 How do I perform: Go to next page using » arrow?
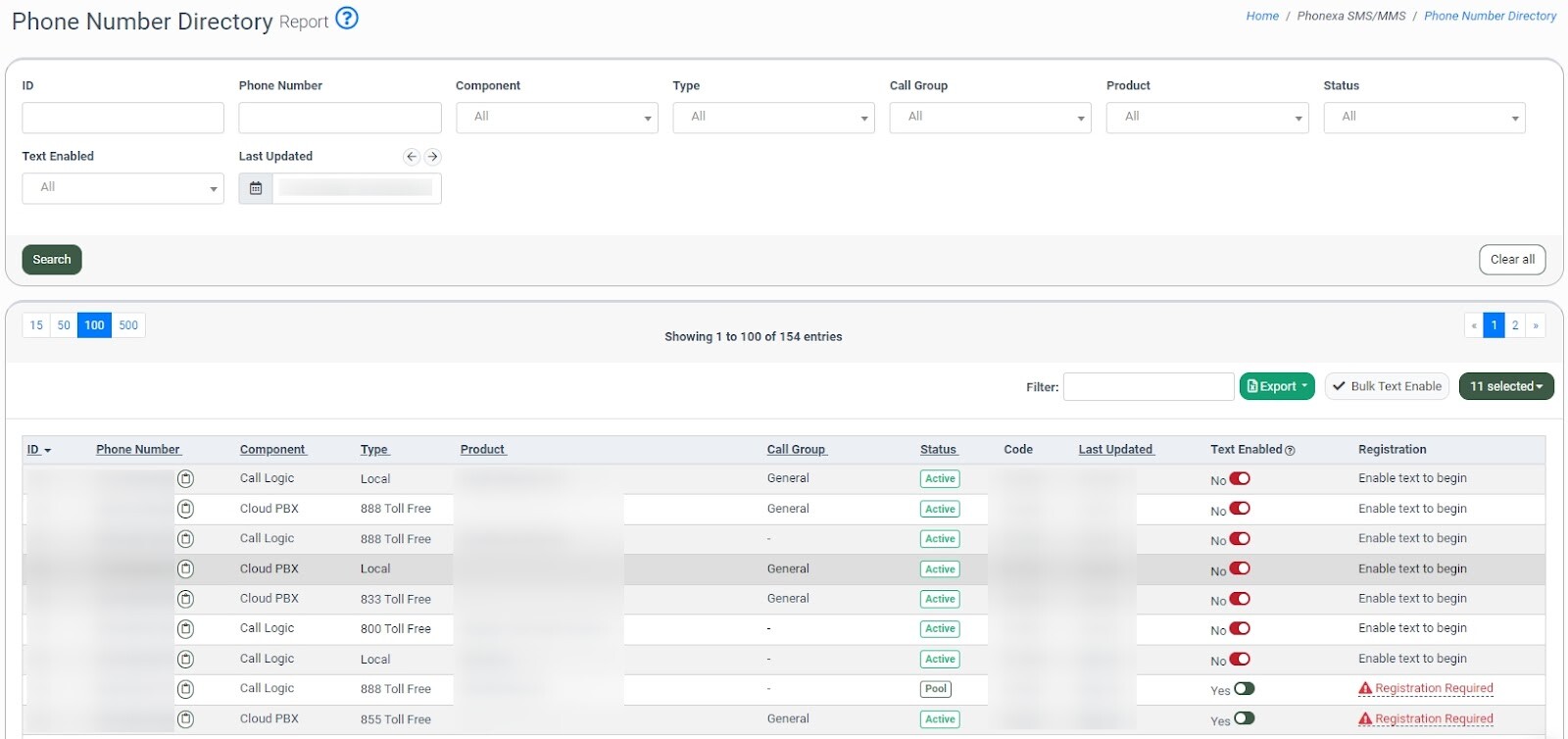[x=1536, y=325]
